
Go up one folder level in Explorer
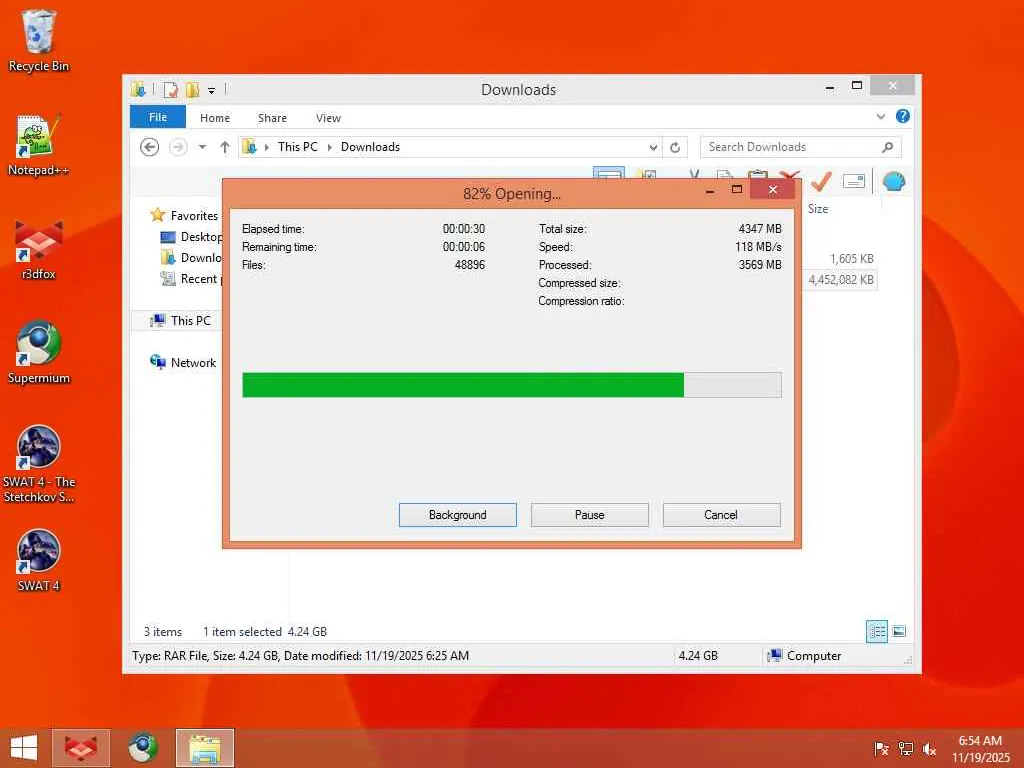point(225,147)
